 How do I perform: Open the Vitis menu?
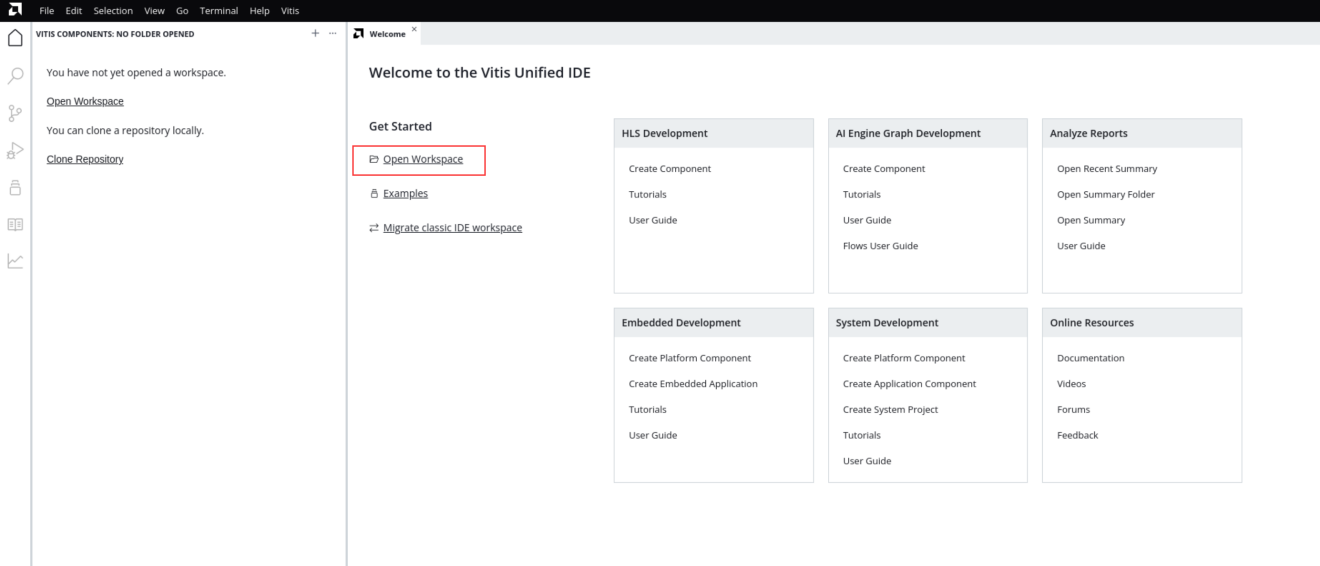pyautogui.click(x=289, y=11)
